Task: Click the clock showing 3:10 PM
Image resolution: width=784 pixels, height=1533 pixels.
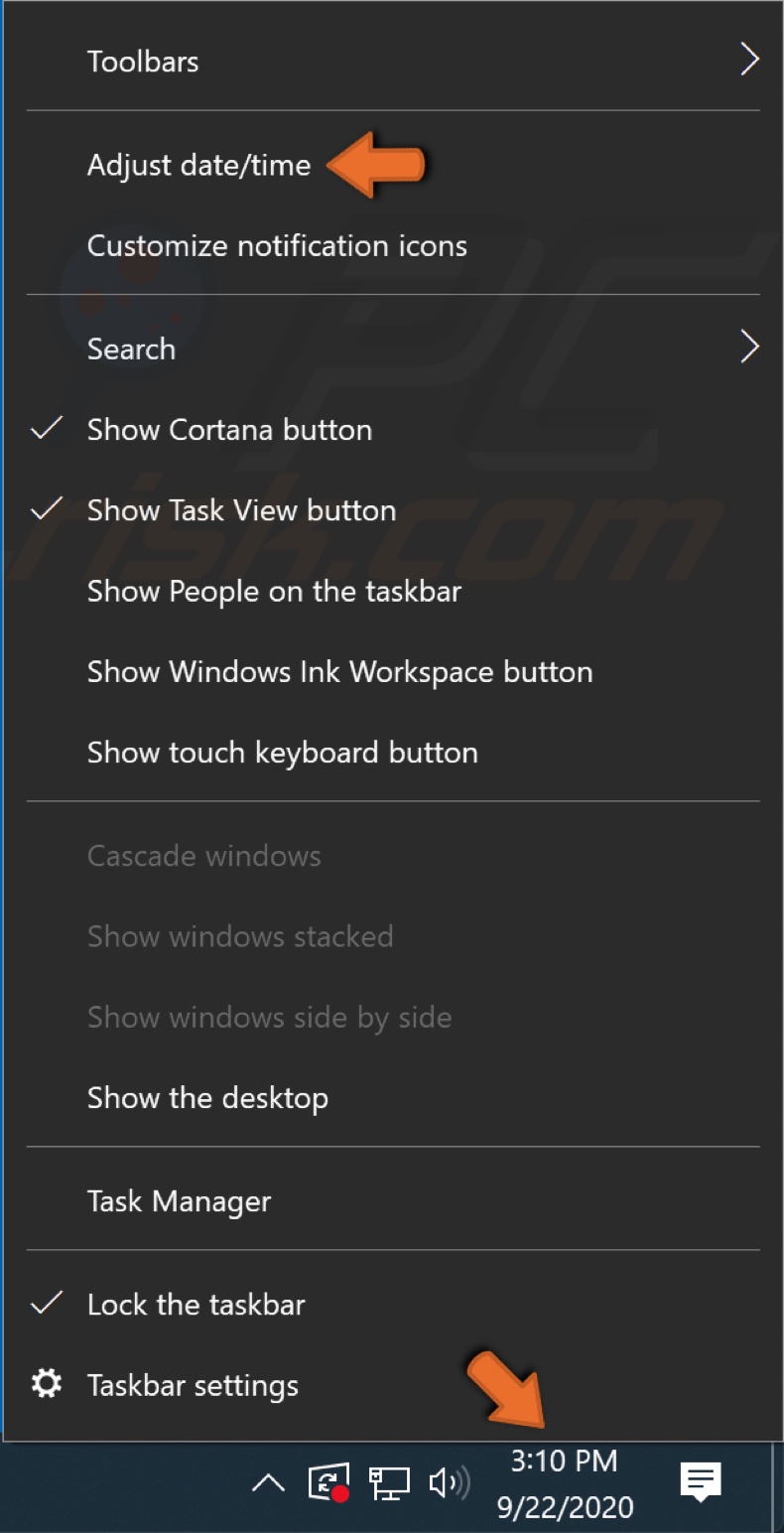Action: click(563, 1460)
